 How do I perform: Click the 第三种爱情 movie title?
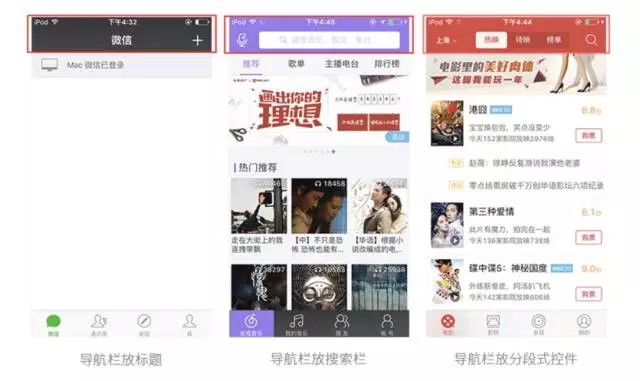coord(491,212)
